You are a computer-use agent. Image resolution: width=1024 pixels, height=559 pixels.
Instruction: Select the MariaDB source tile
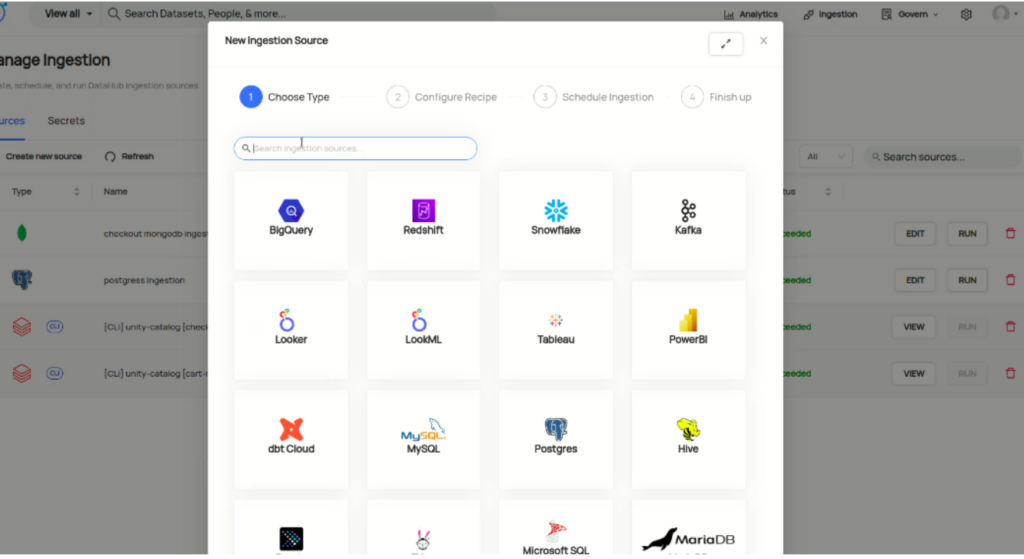coord(688,528)
